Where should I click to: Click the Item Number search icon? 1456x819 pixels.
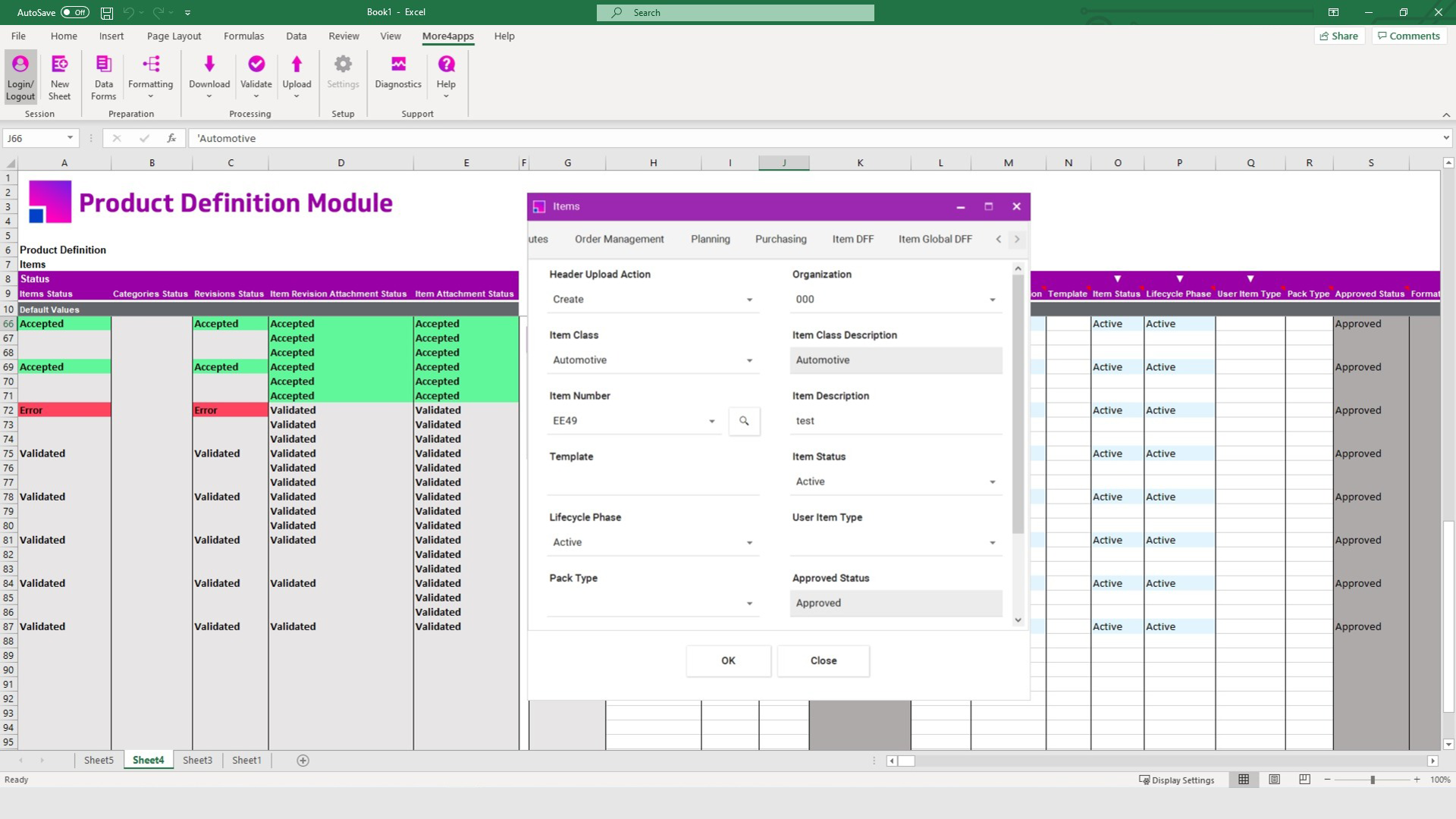(x=745, y=420)
